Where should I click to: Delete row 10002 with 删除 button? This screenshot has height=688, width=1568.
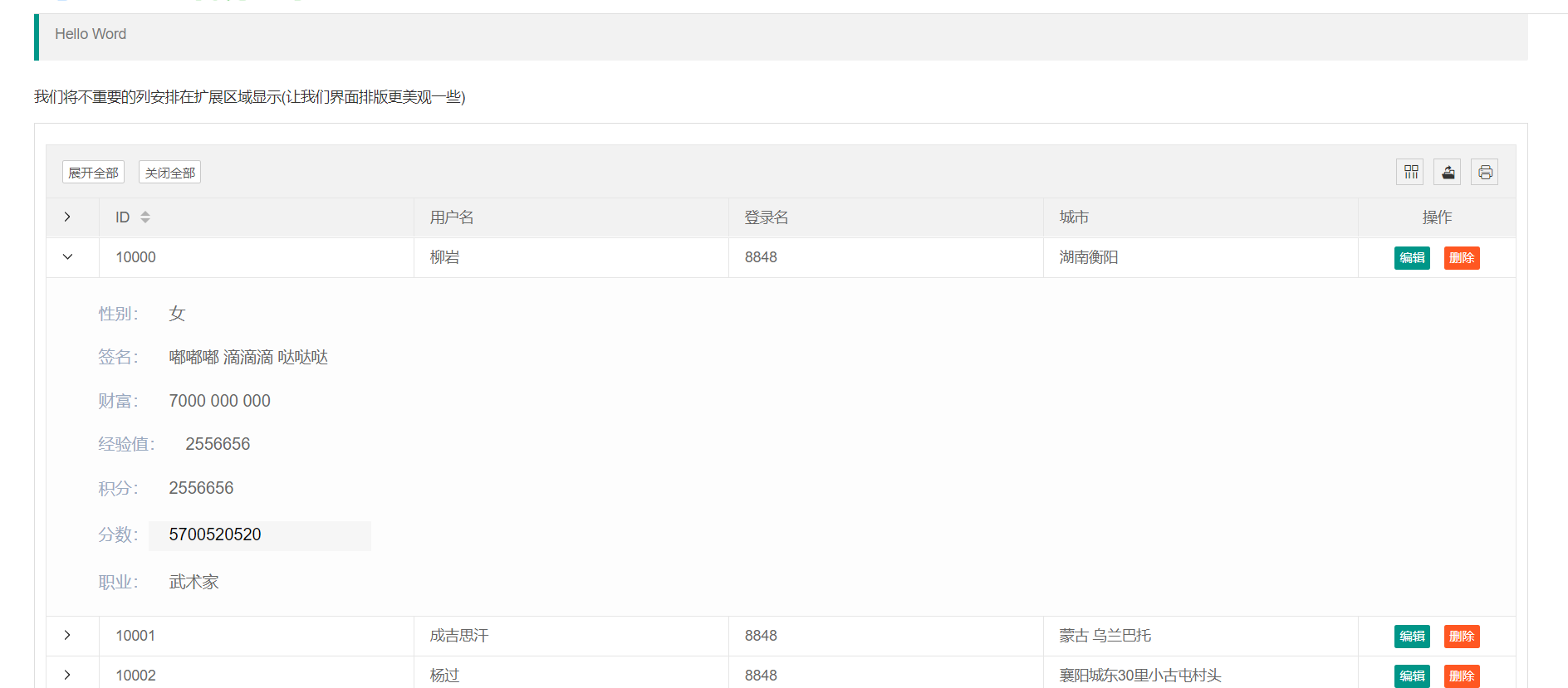pos(1462,676)
